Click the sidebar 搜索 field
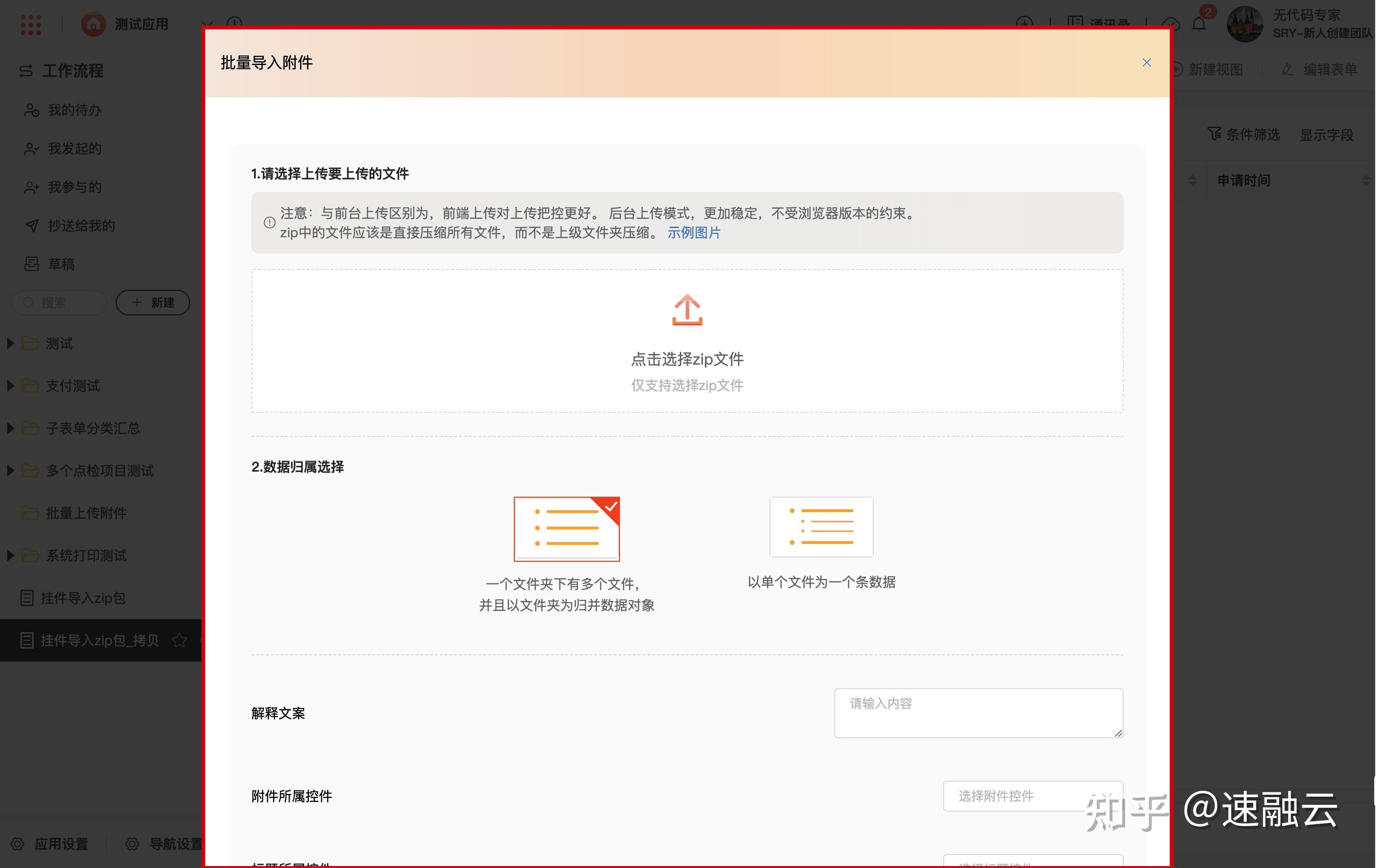The width and height of the screenshot is (1376, 868). coord(59,303)
